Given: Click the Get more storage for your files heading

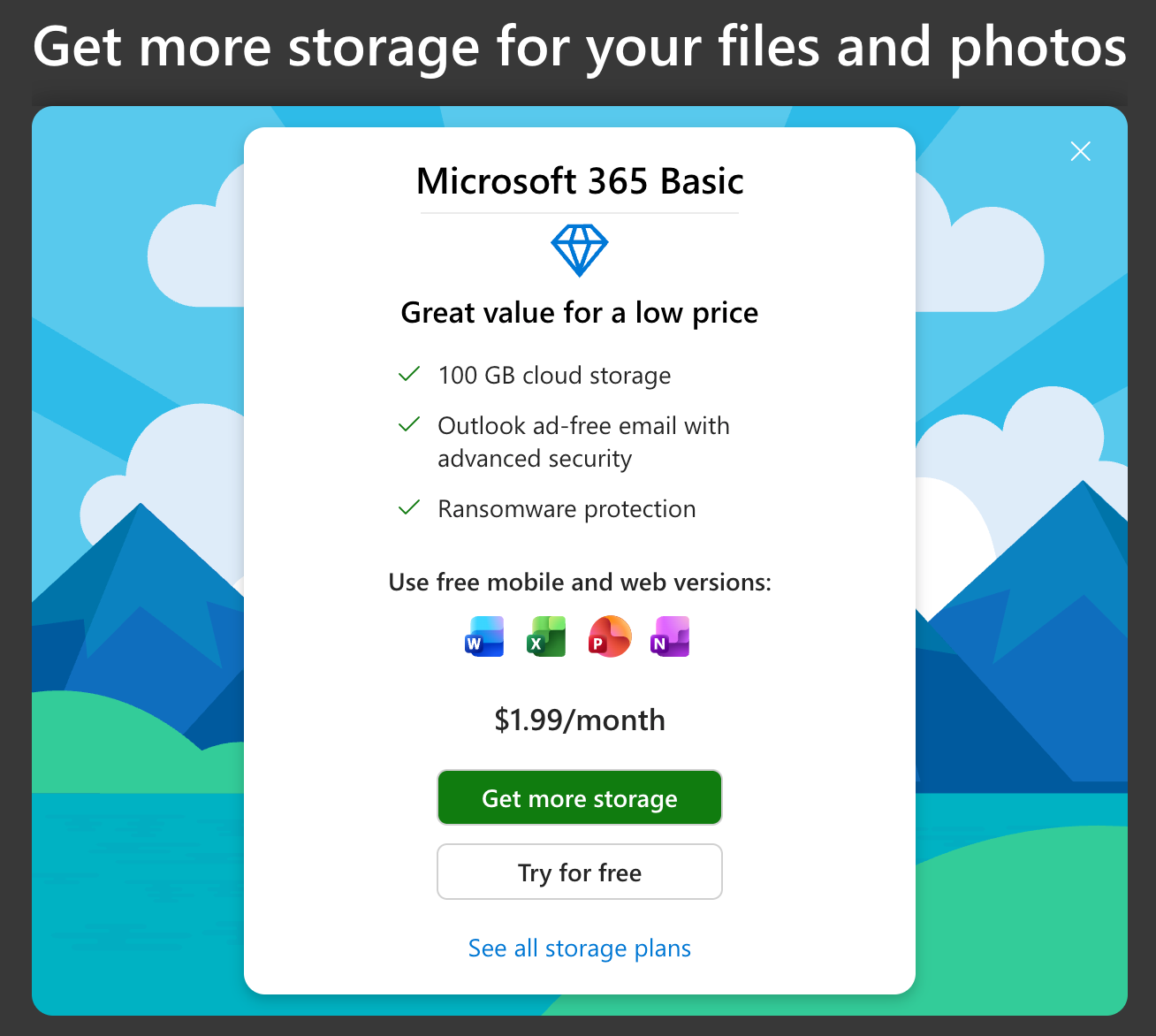Looking at the screenshot, I should 580,48.
